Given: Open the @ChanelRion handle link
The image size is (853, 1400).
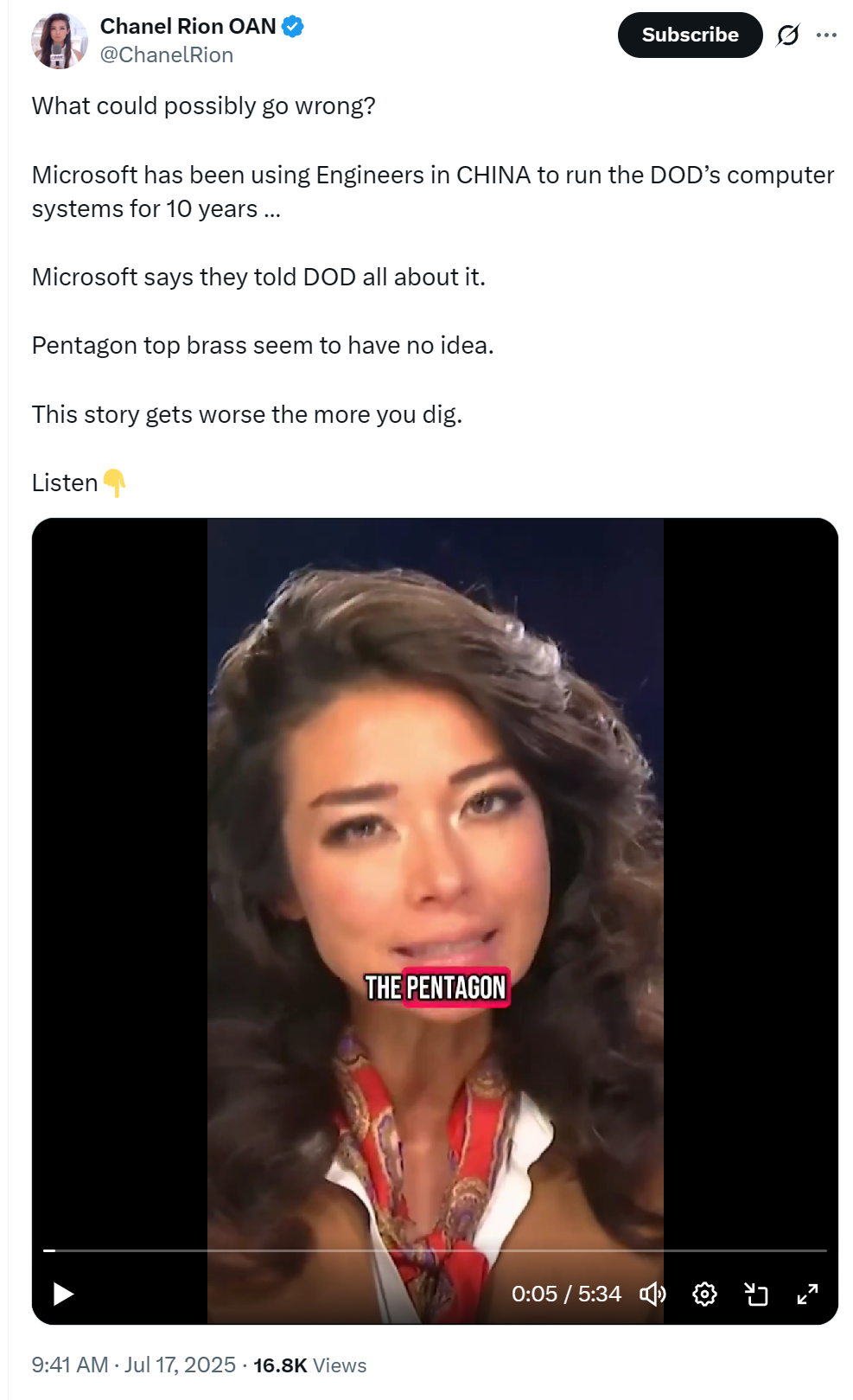Looking at the screenshot, I should (x=167, y=54).
